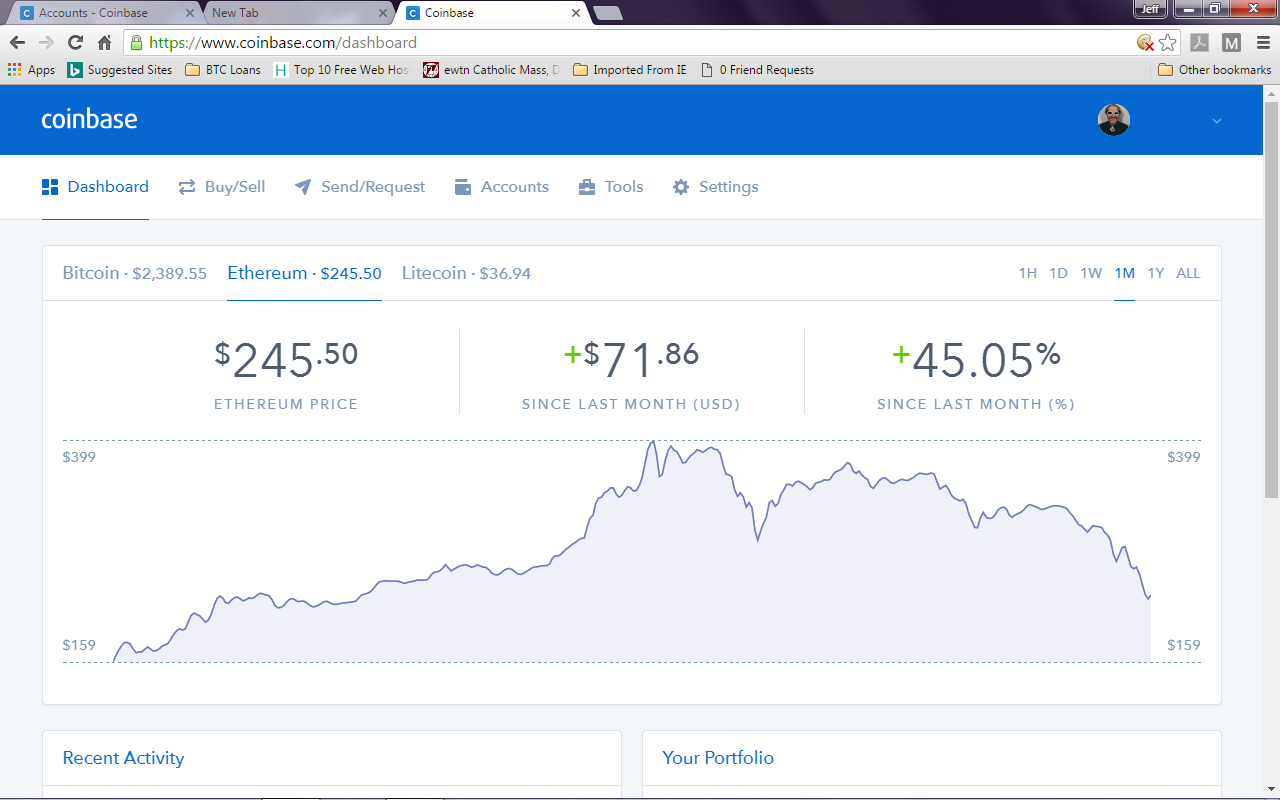This screenshot has height=800, width=1280.
Task: Switch to the Bitcoin price tab
Action: pos(134,273)
